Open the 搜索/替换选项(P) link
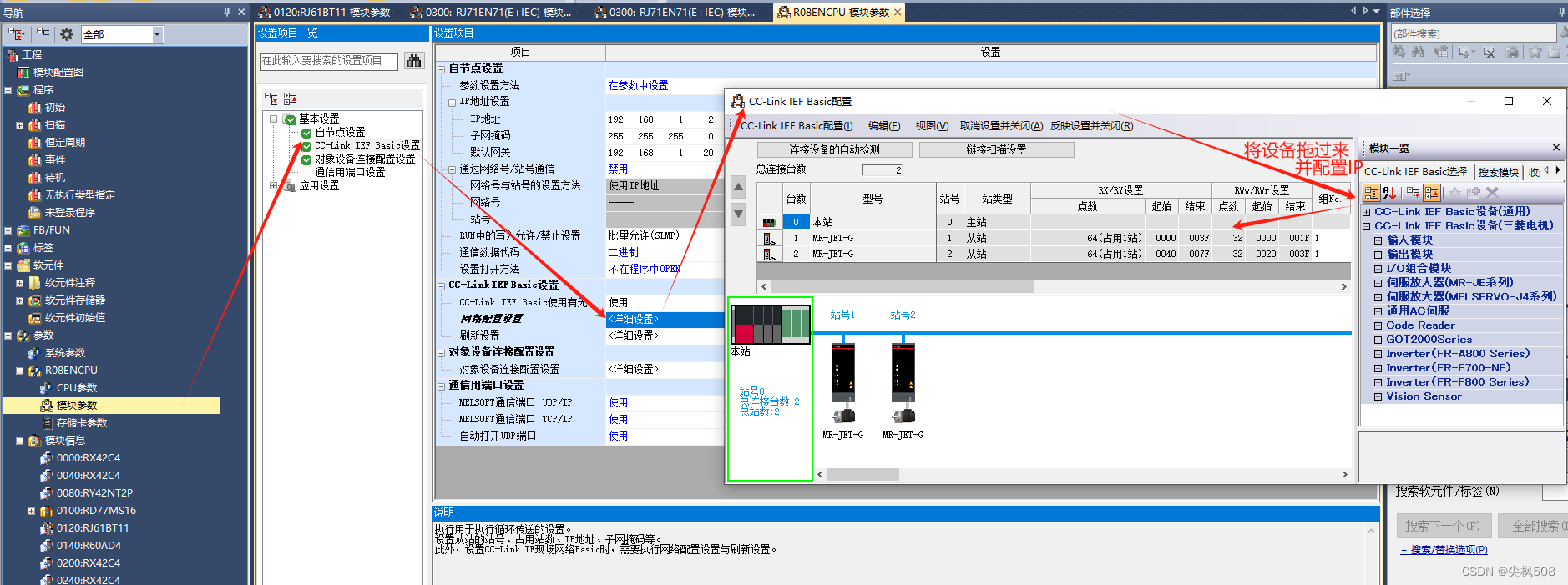Image resolution: width=1568 pixels, height=585 pixels. click(1444, 550)
